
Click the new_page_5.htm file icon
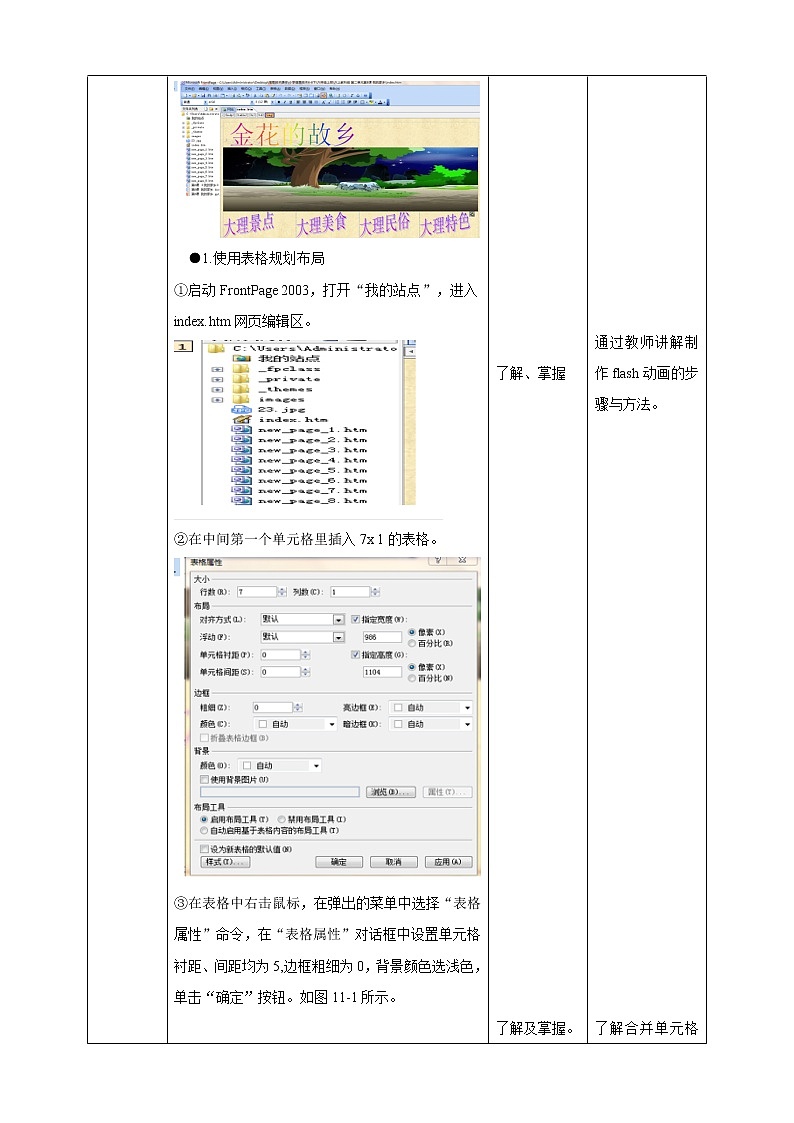[x=242, y=470]
